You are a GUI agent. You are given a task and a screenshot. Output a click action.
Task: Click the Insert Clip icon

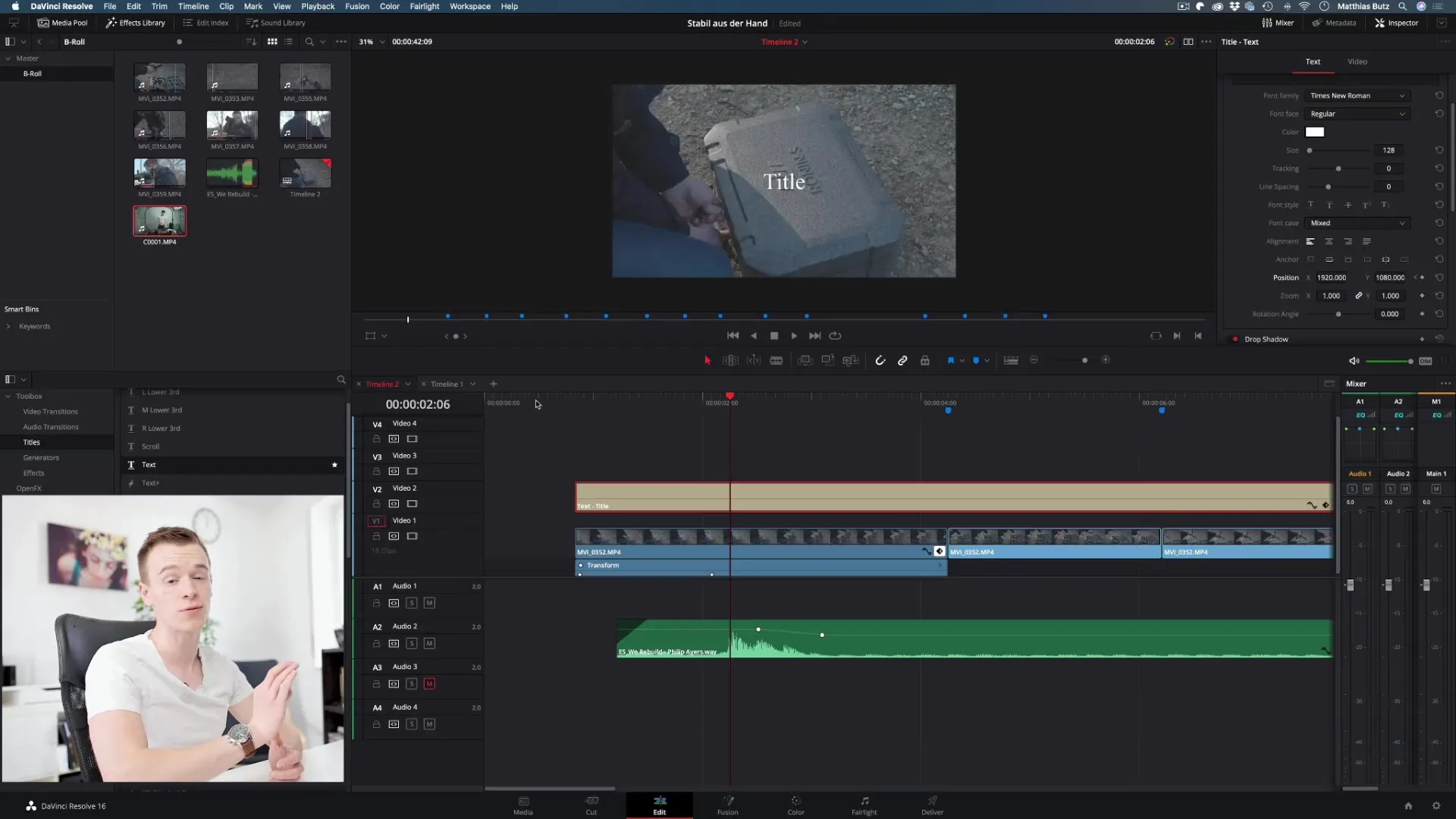[x=805, y=361]
